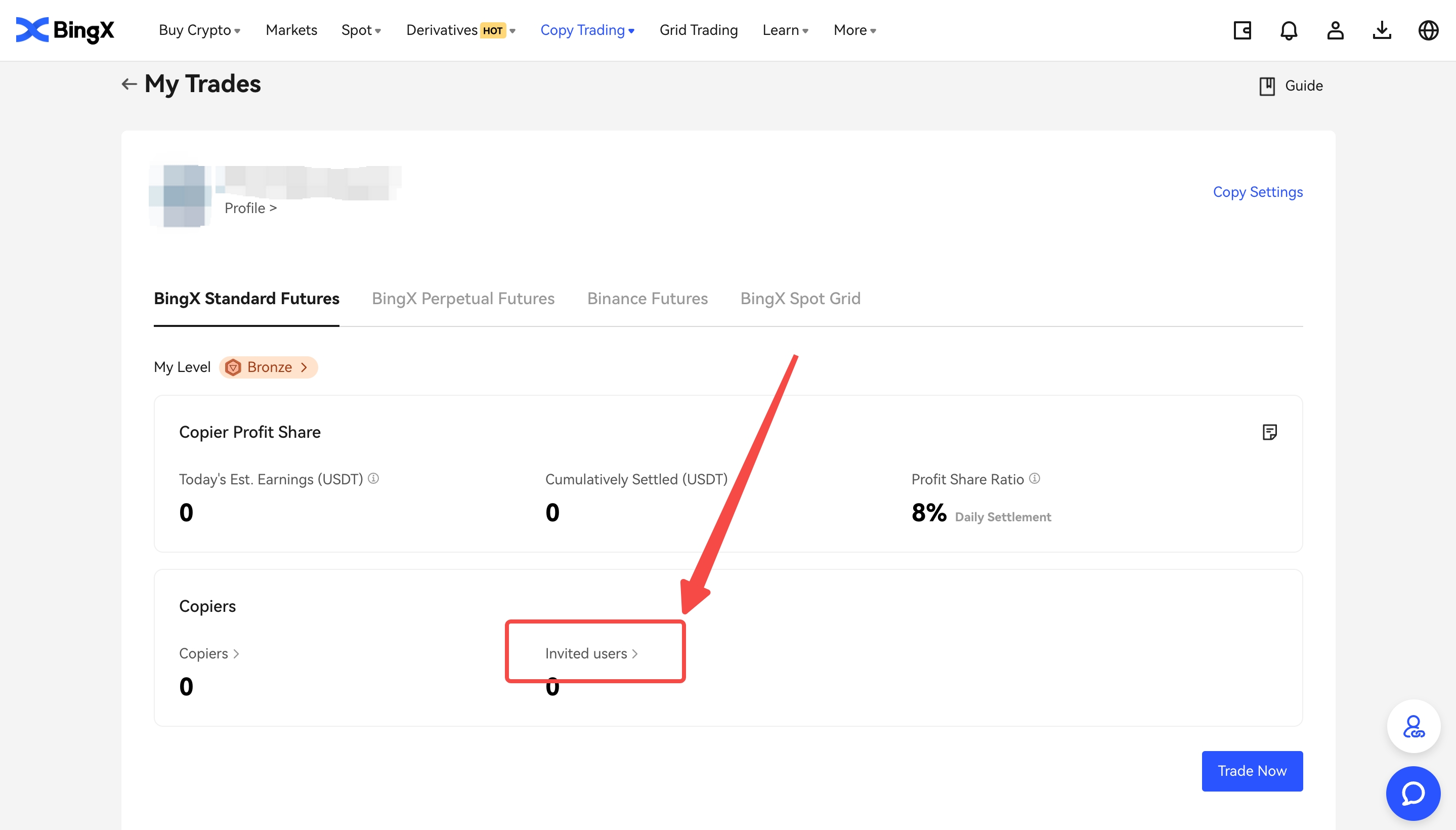The height and width of the screenshot is (830, 1456).
Task: Click the HOT badge on Derivatives
Action: [492, 30]
